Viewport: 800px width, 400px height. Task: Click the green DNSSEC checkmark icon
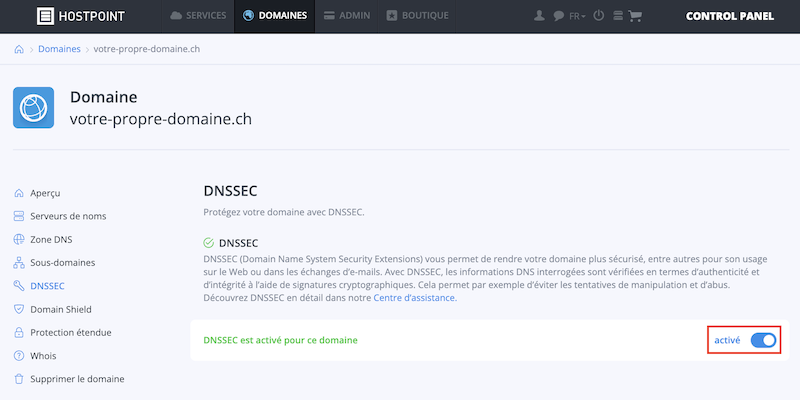pyautogui.click(x=208, y=243)
